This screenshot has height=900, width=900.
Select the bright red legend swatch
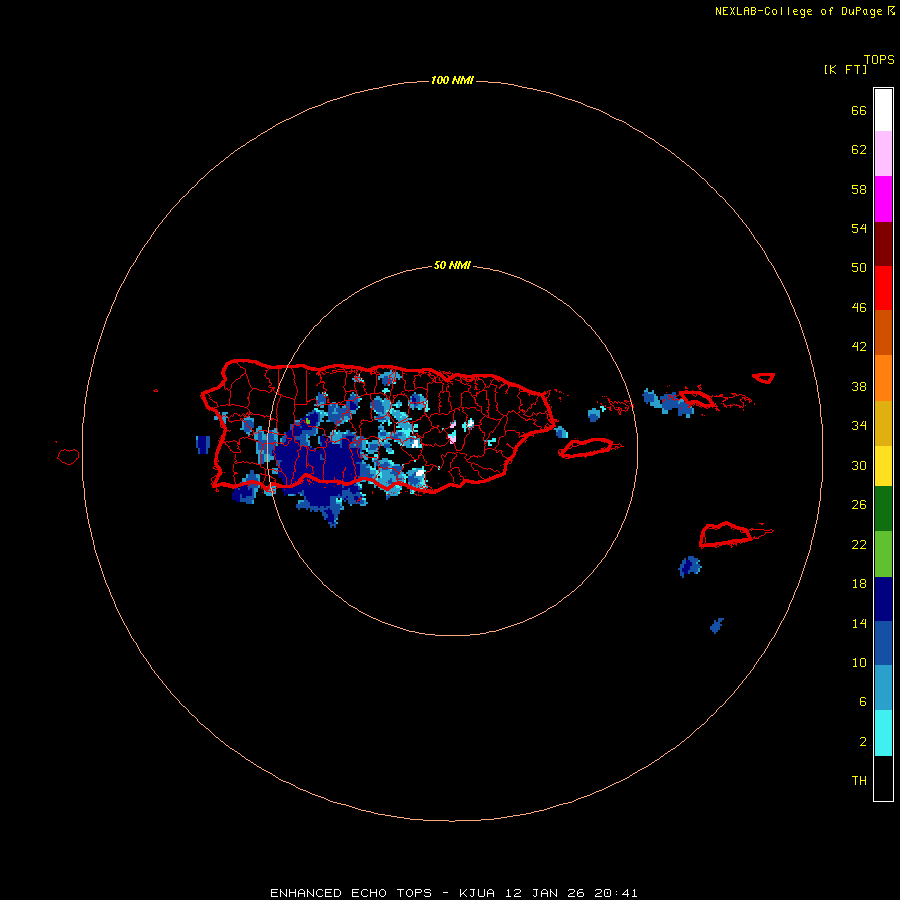pos(883,288)
